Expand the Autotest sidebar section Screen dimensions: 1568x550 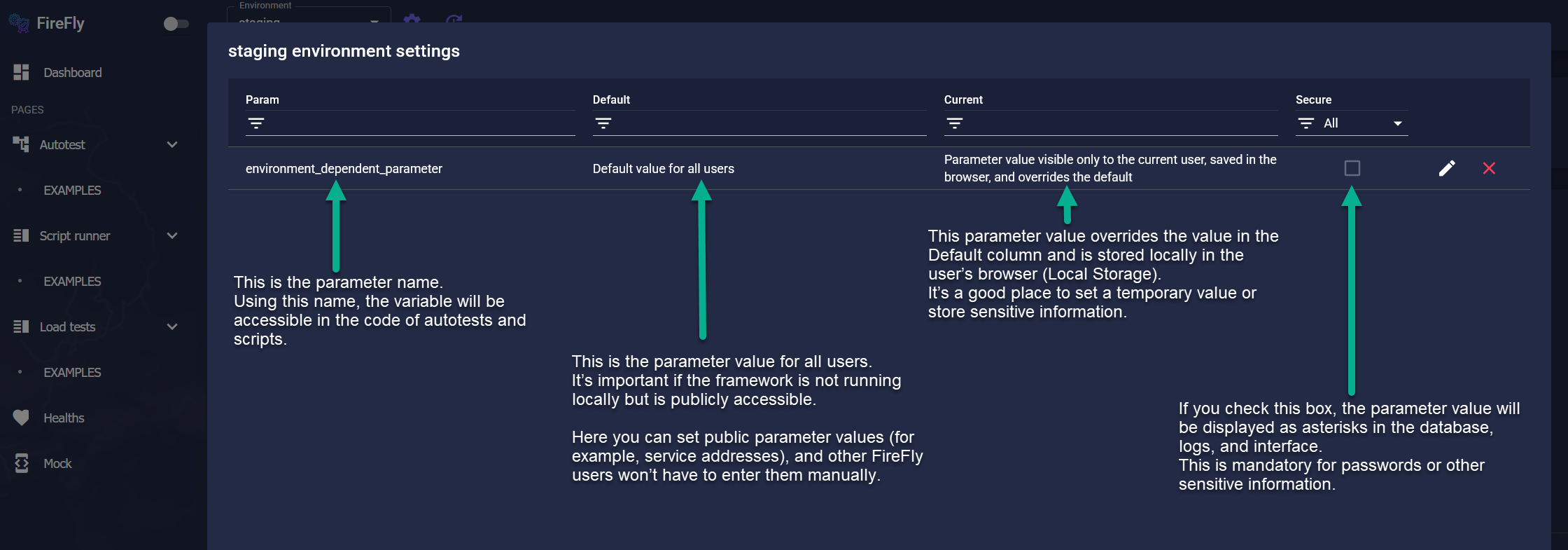click(172, 144)
